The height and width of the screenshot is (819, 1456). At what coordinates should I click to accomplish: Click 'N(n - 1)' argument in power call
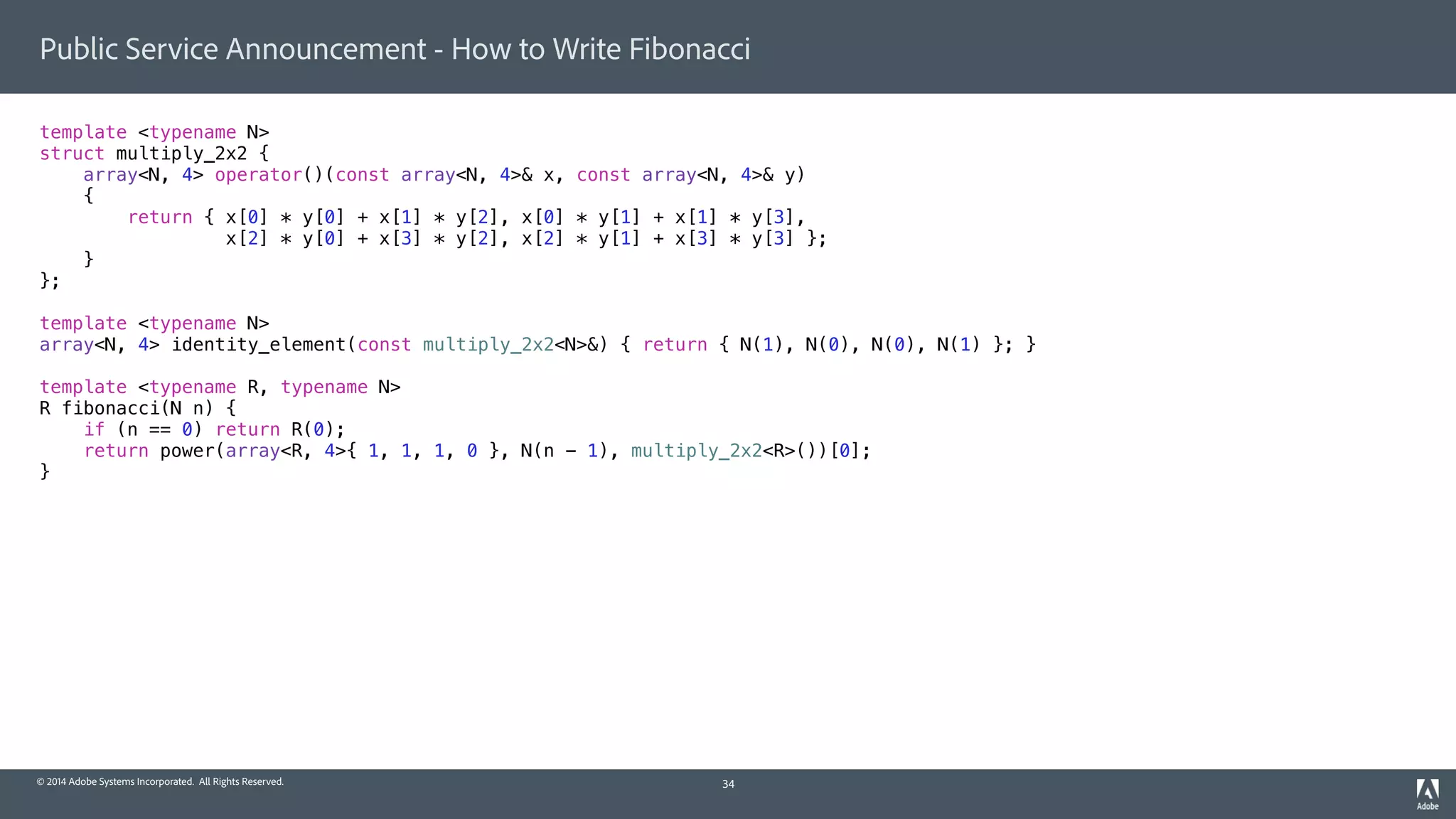pos(564,451)
